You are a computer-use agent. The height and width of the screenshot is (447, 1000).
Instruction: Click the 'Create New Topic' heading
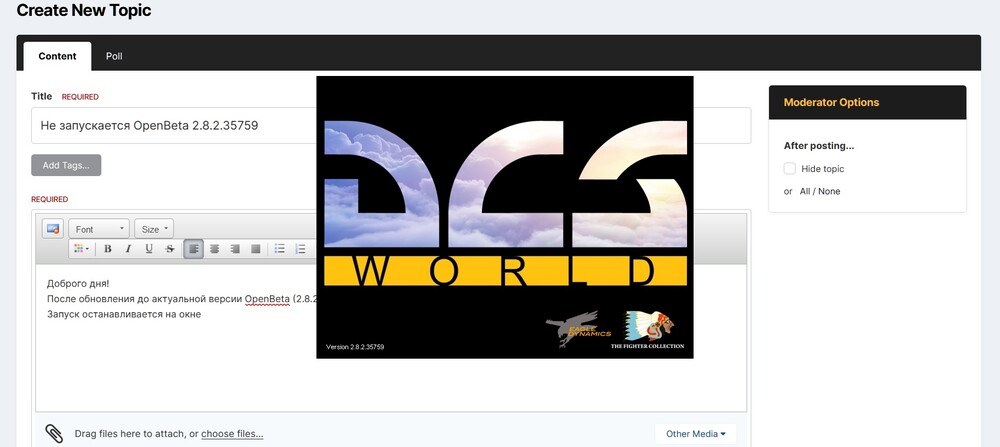[84, 10]
